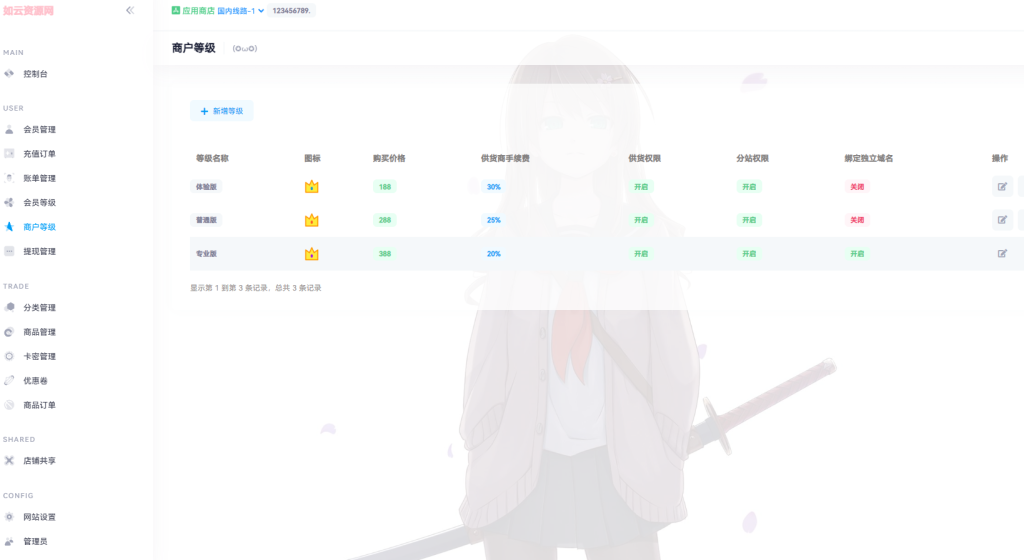The height and width of the screenshot is (560, 1024).
Task: Click the edit icon for the 专业版 row
Action: (1002, 254)
